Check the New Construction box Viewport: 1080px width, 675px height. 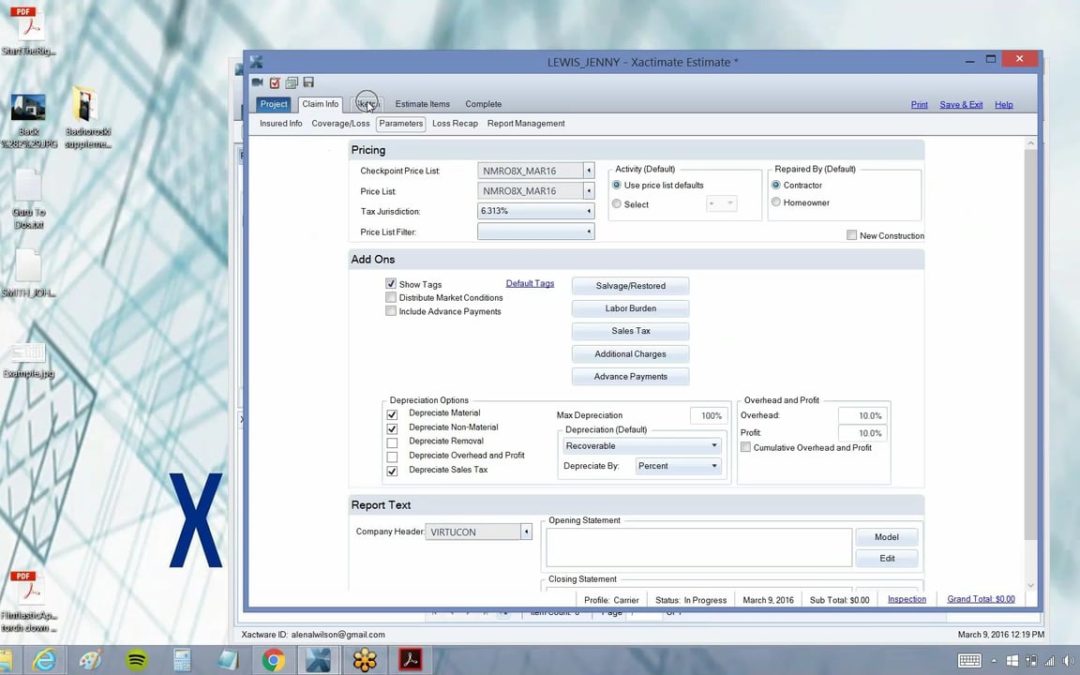click(x=852, y=236)
